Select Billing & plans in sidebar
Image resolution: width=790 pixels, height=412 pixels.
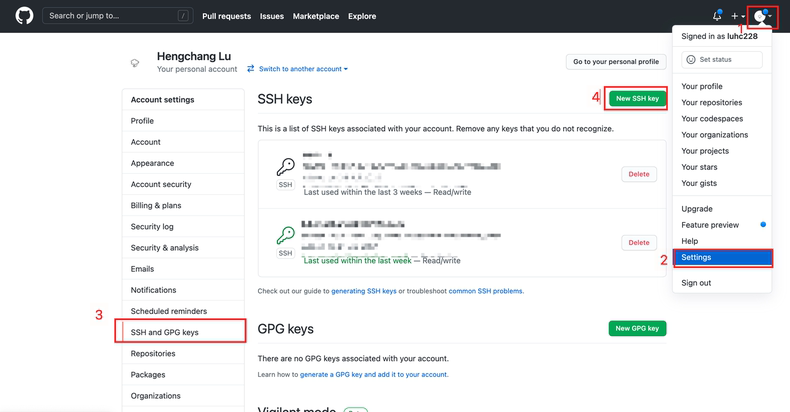pyautogui.click(x=183, y=205)
